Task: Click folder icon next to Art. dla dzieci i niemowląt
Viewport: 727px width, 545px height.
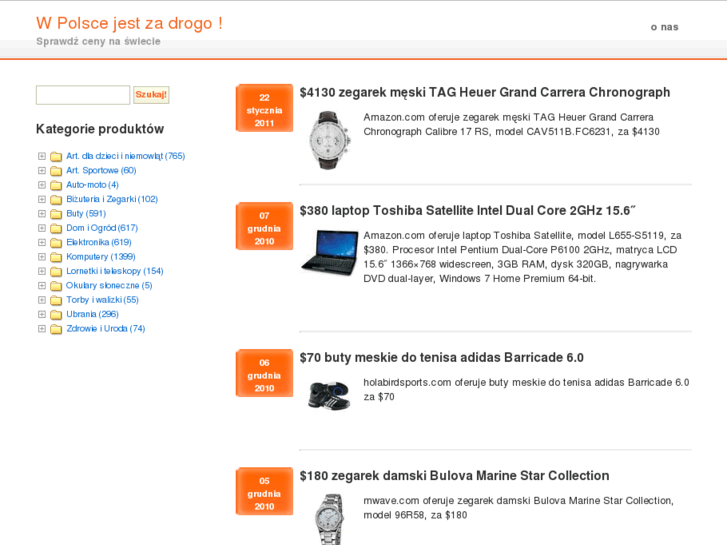Action: click(56, 156)
